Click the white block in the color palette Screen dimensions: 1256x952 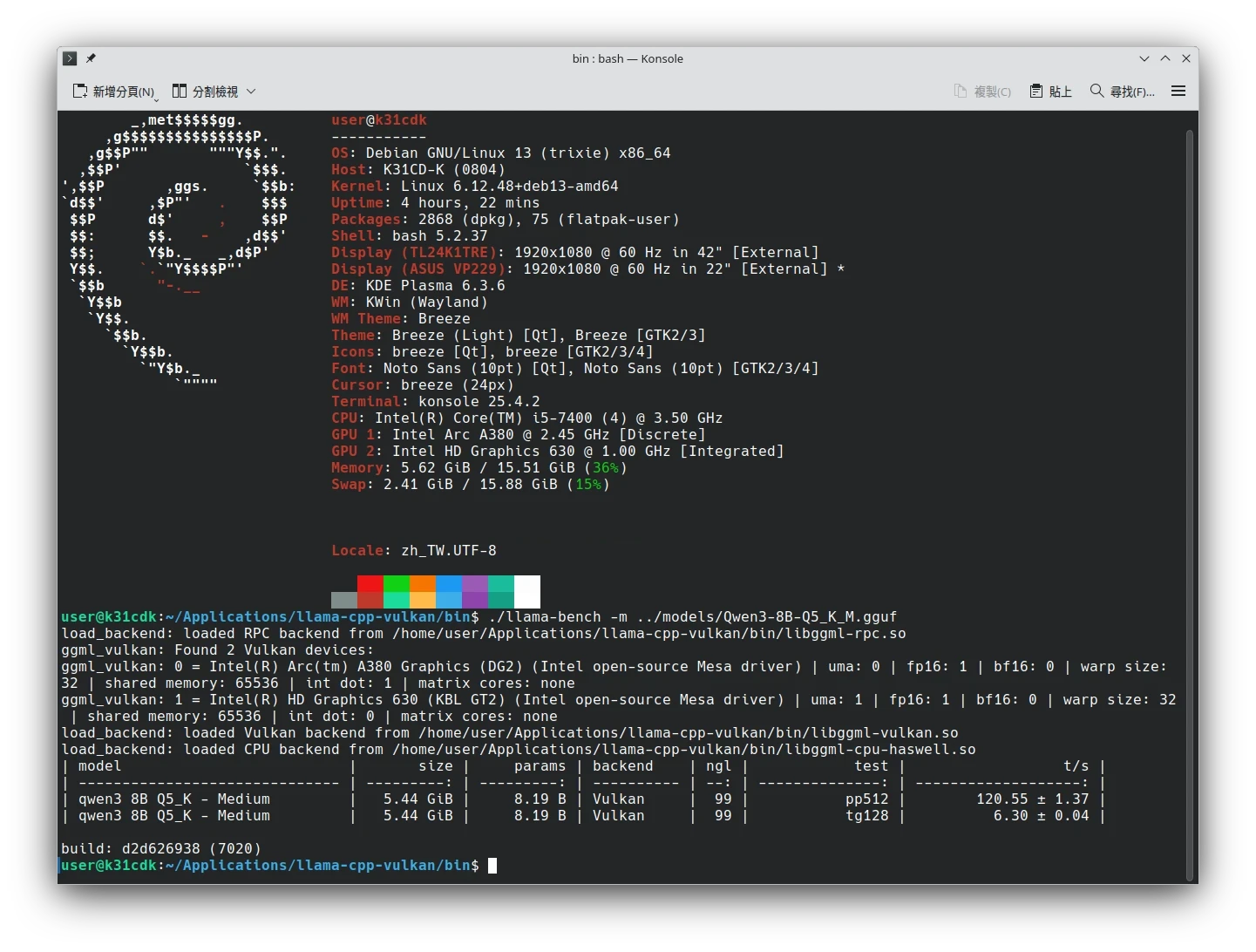point(527,591)
